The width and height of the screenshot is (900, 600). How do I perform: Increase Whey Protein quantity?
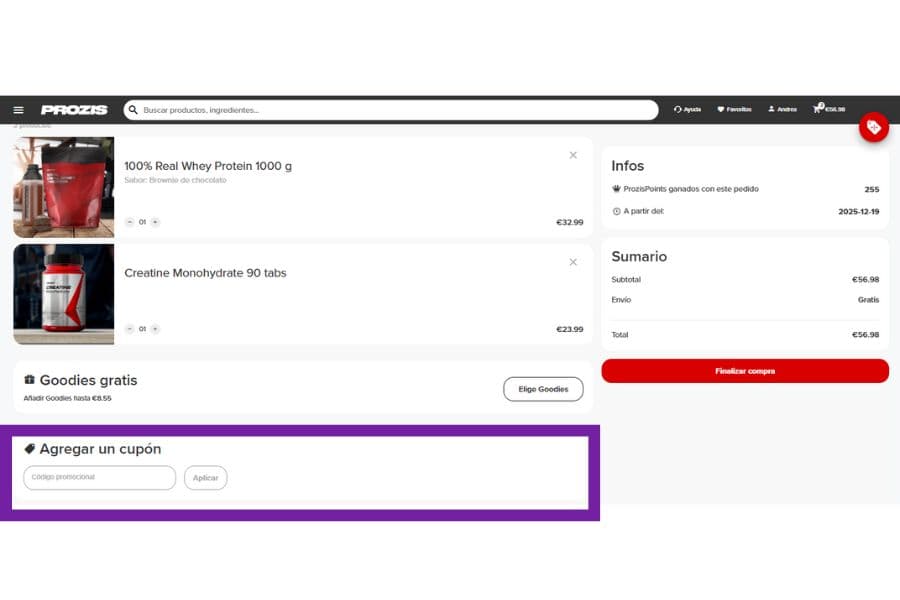[x=155, y=222]
